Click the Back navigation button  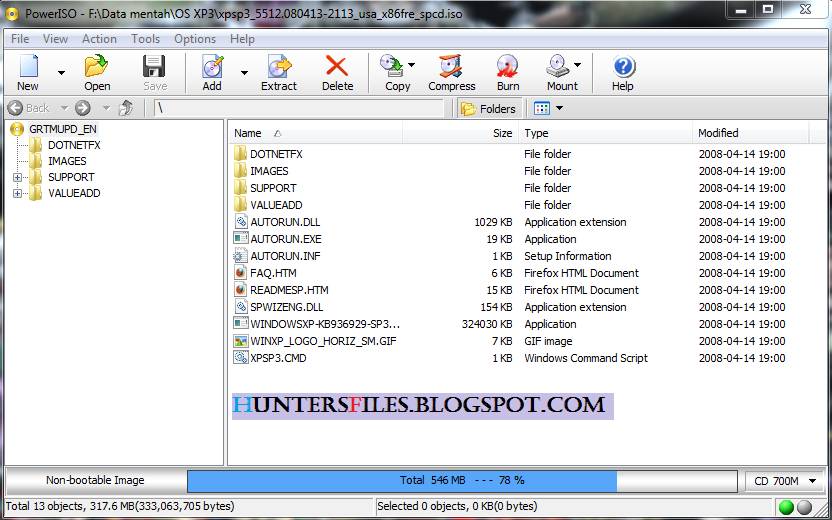pos(29,108)
